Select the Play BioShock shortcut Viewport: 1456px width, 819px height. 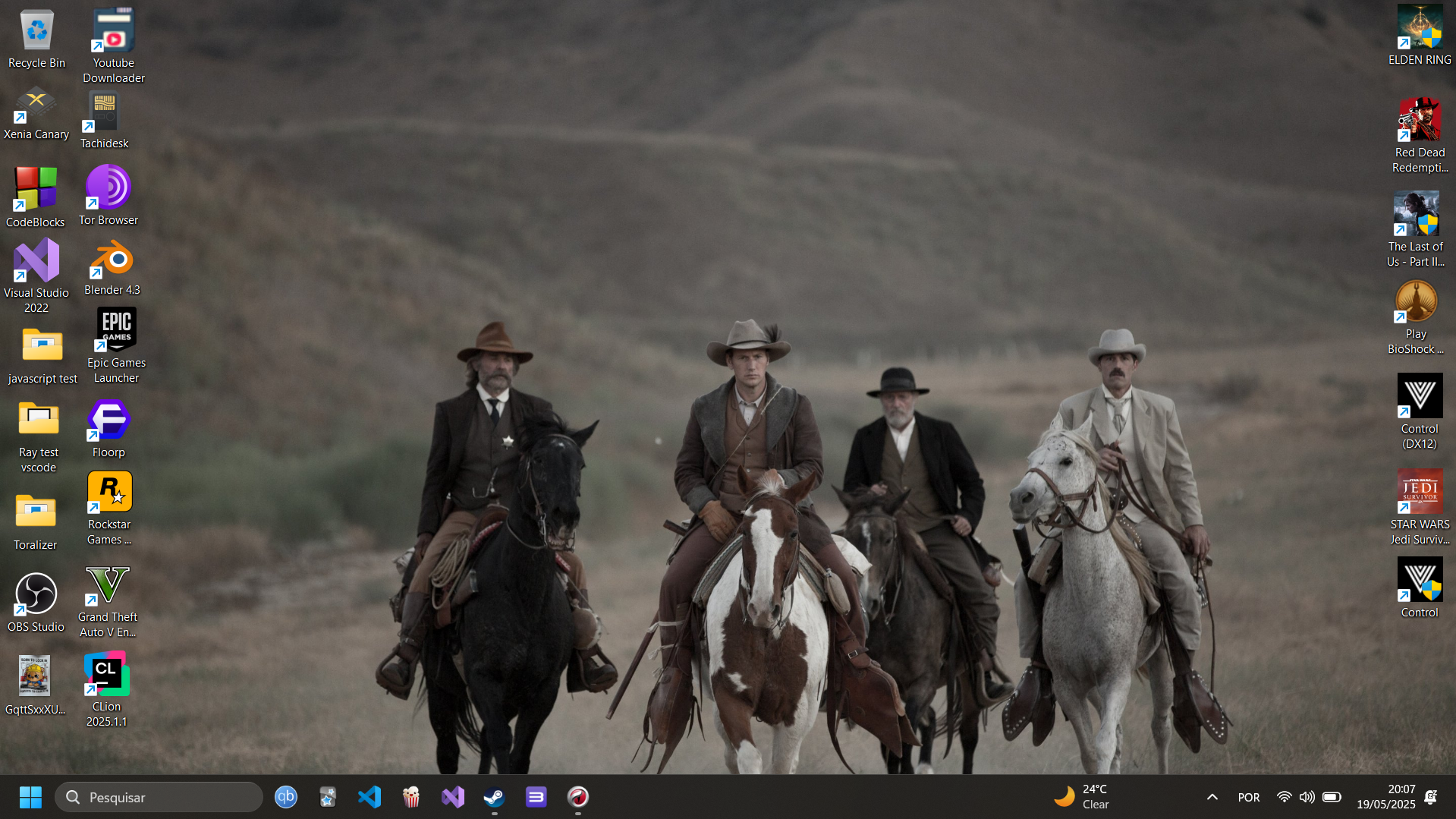(x=1416, y=318)
